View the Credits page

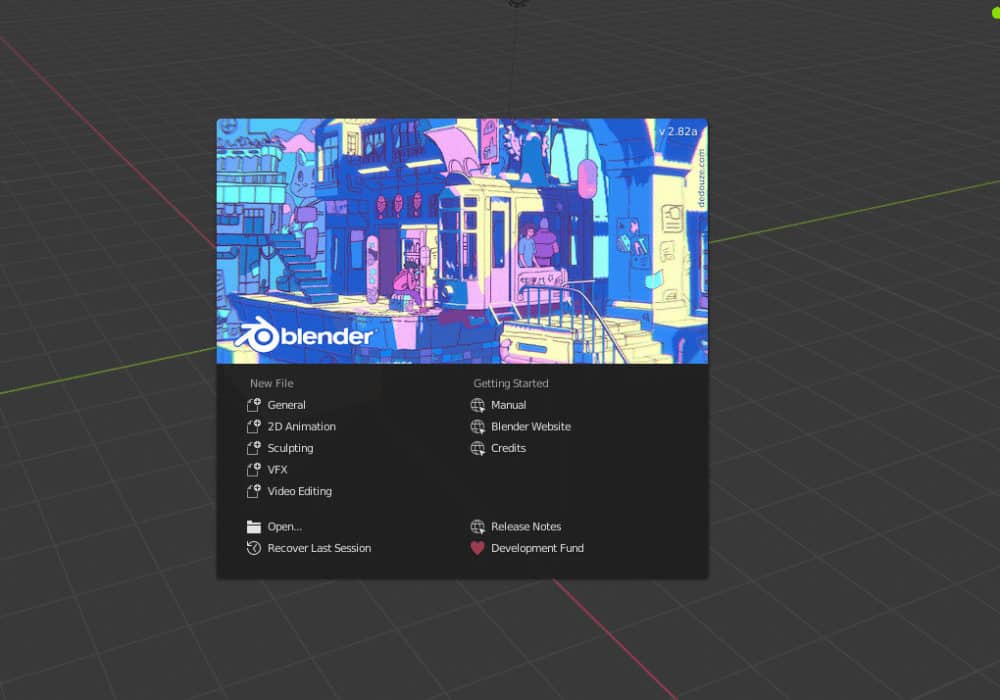coord(508,448)
